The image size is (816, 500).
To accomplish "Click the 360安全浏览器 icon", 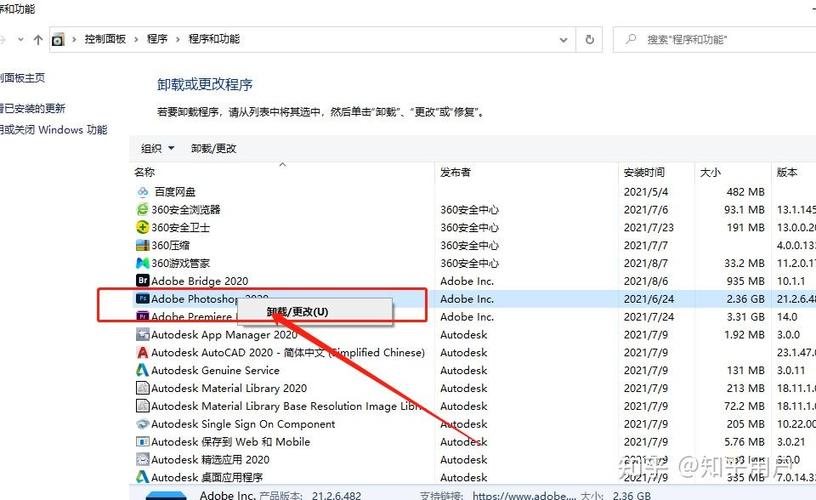I will (x=142, y=210).
